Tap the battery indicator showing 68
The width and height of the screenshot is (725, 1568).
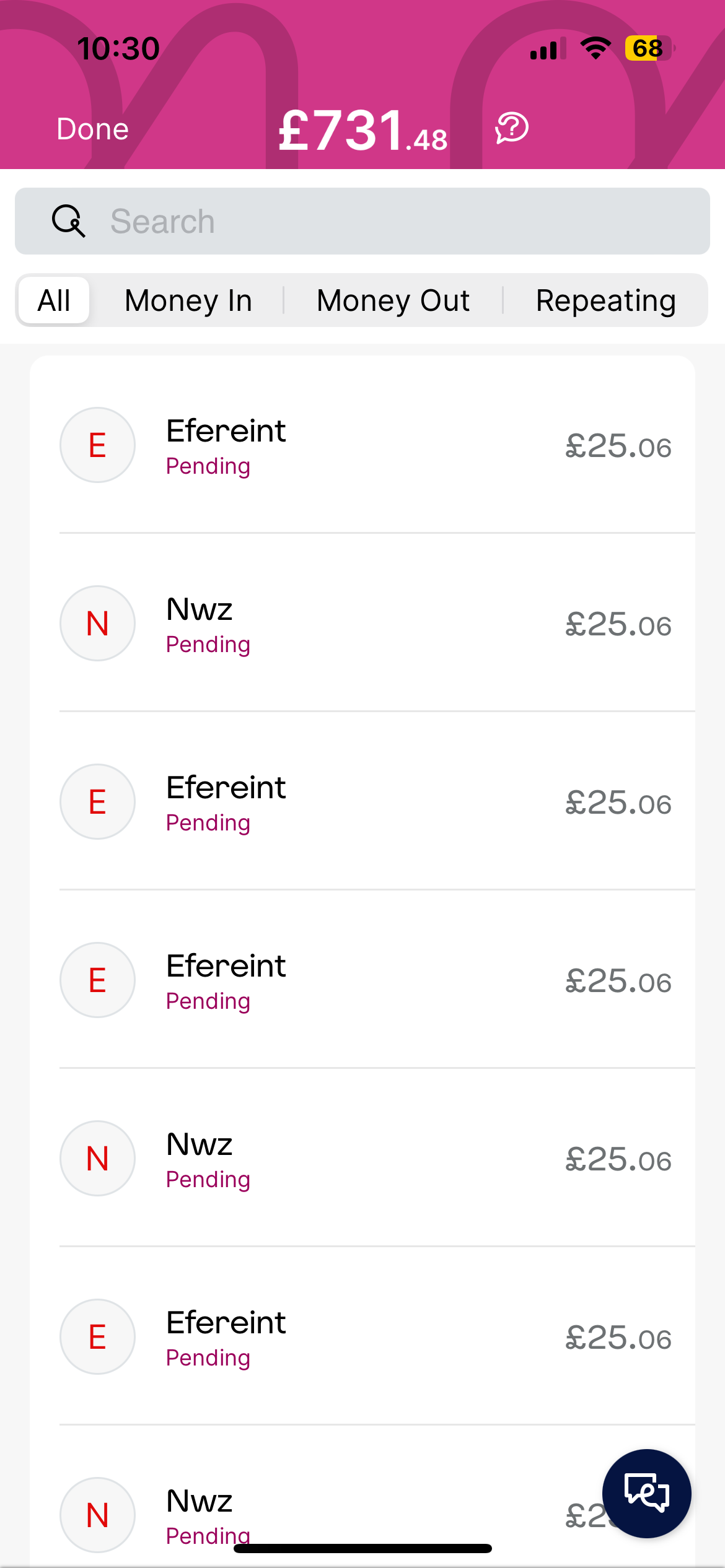648,48
